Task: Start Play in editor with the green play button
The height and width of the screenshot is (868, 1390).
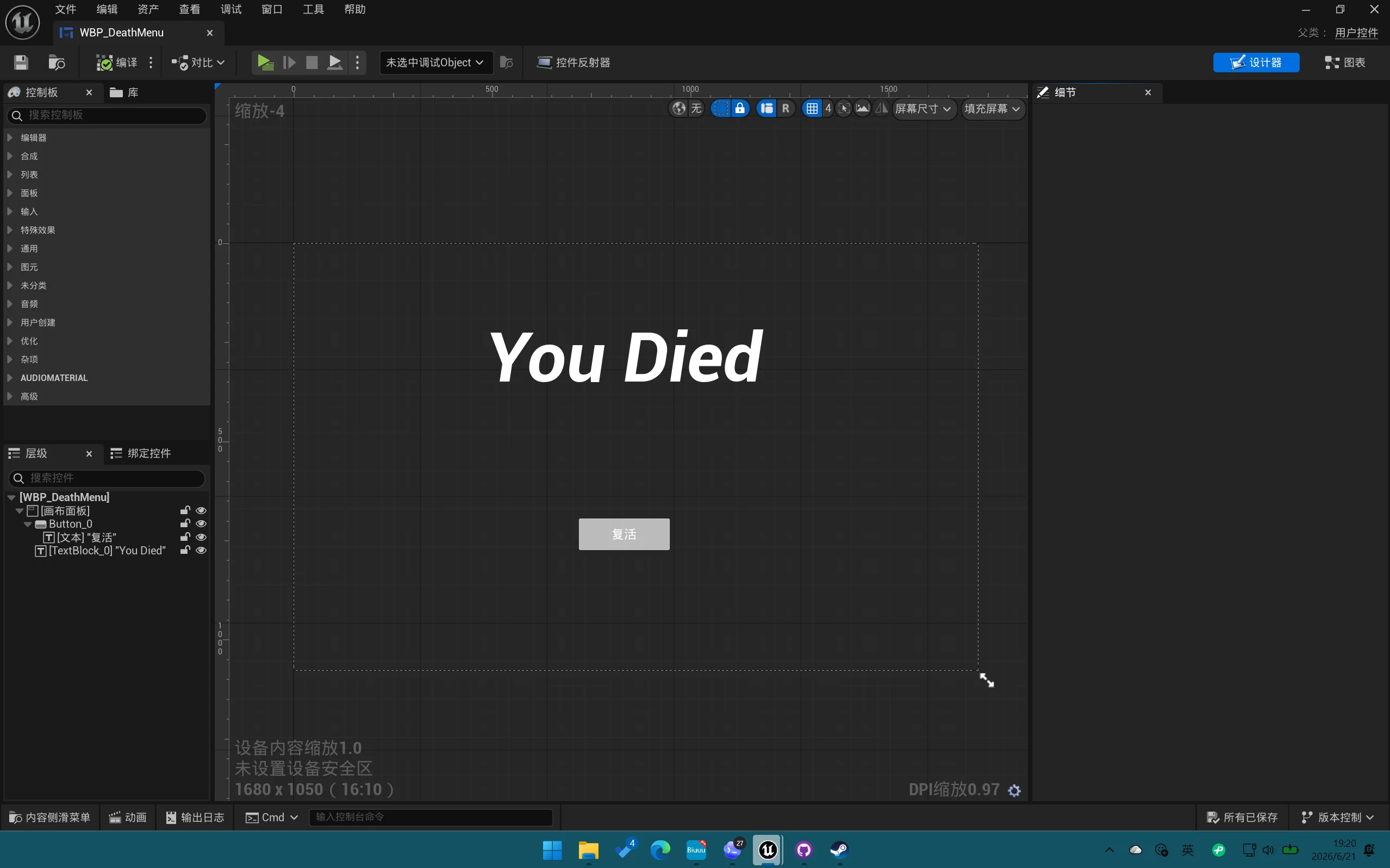Action: pos(265,63)
